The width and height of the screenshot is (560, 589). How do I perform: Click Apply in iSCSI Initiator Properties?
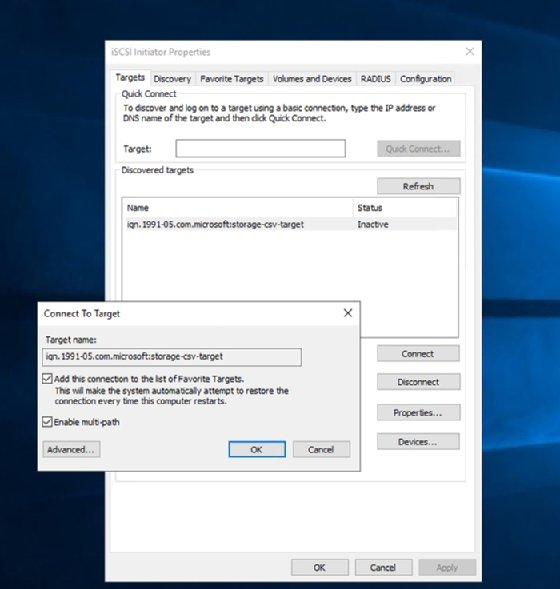(447, 567)
